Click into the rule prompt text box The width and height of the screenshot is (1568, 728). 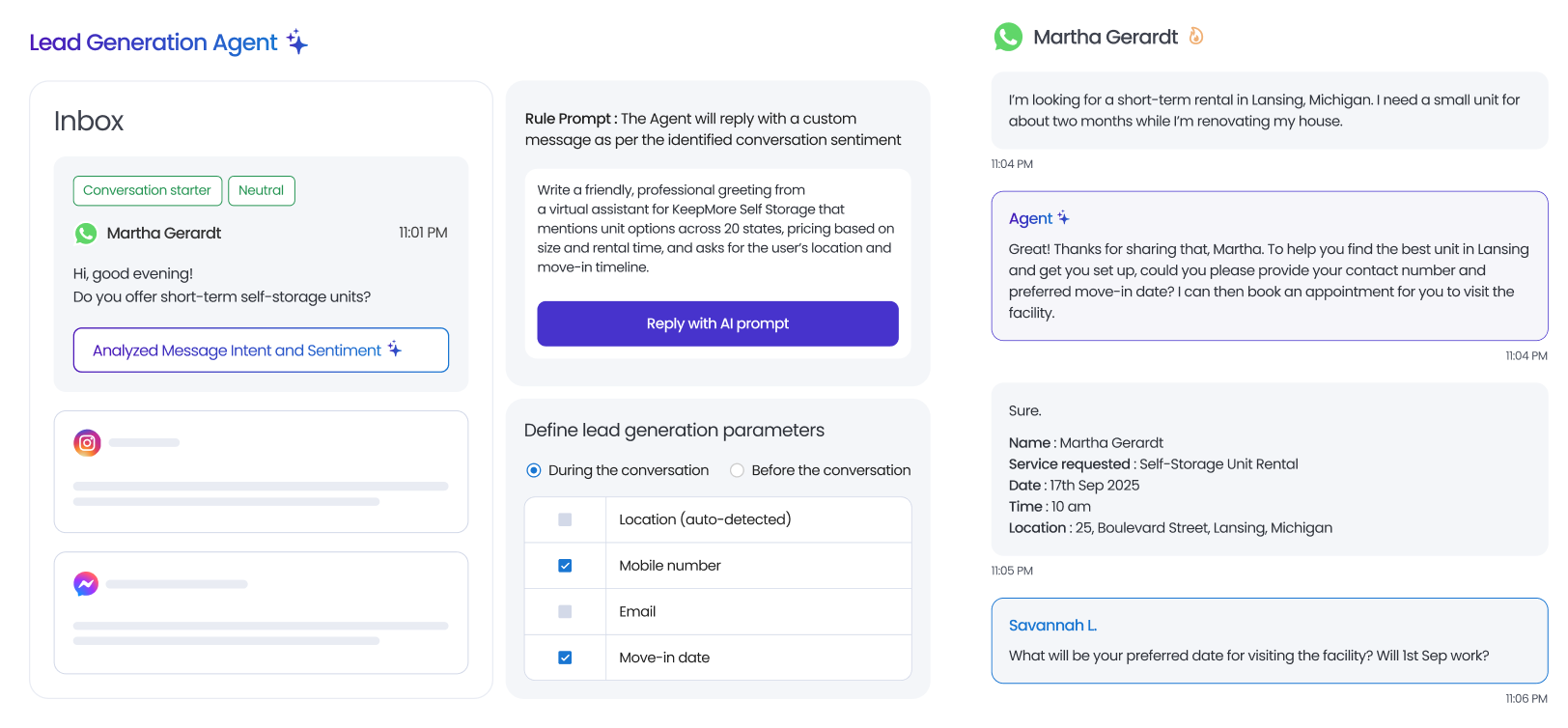(716, 229)
